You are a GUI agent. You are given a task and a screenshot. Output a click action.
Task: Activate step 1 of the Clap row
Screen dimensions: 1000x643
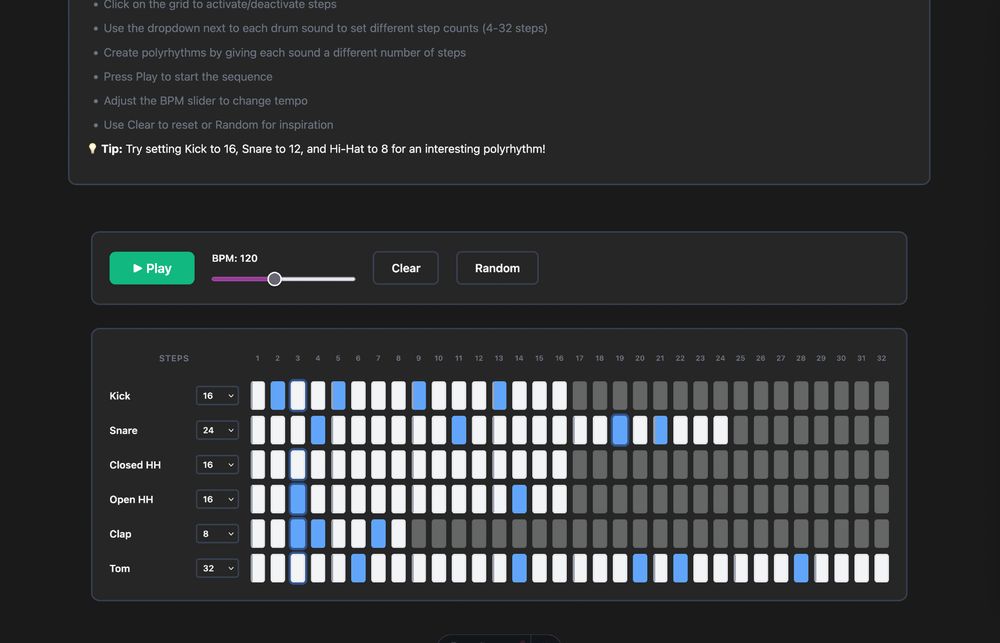pos(257,533)
